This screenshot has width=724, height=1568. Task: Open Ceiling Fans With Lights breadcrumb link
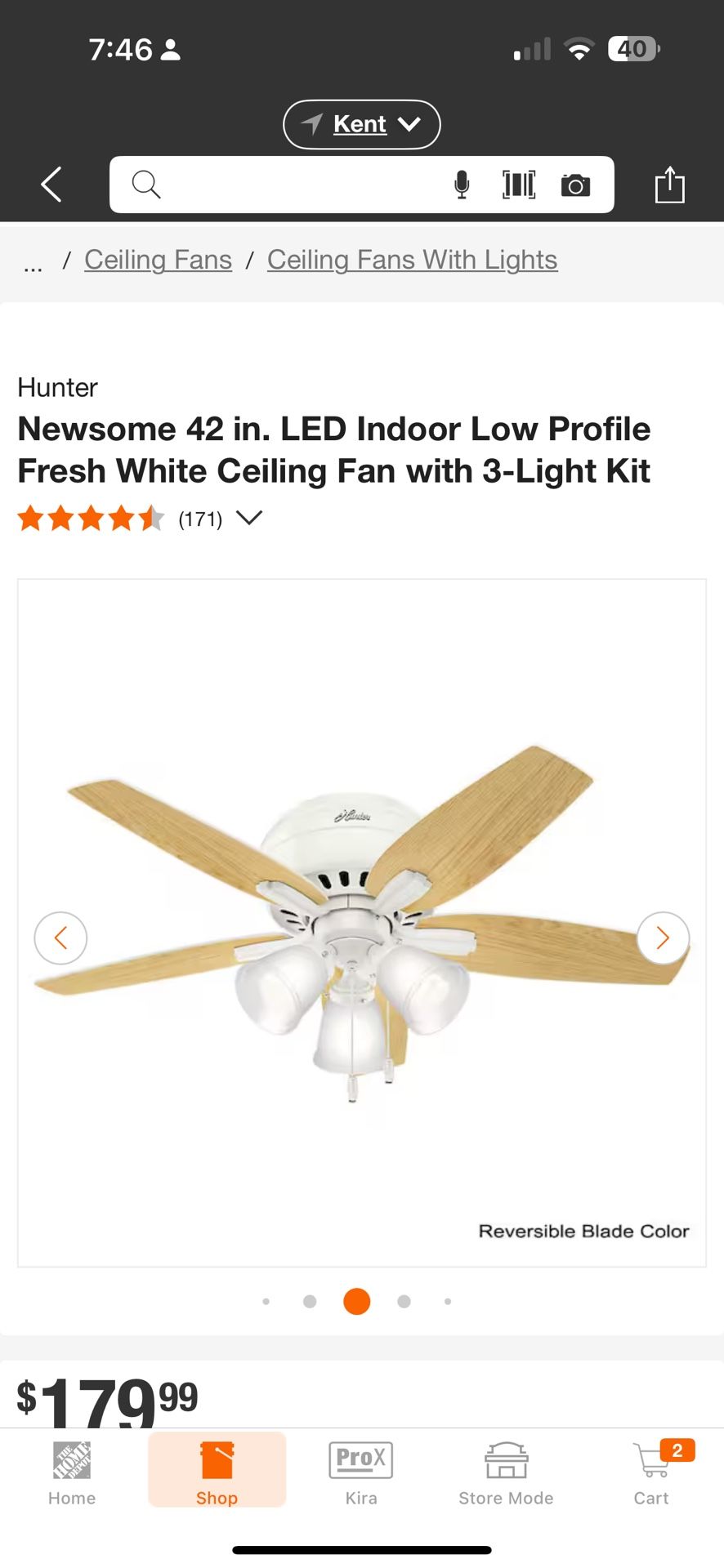click(413, 260)
